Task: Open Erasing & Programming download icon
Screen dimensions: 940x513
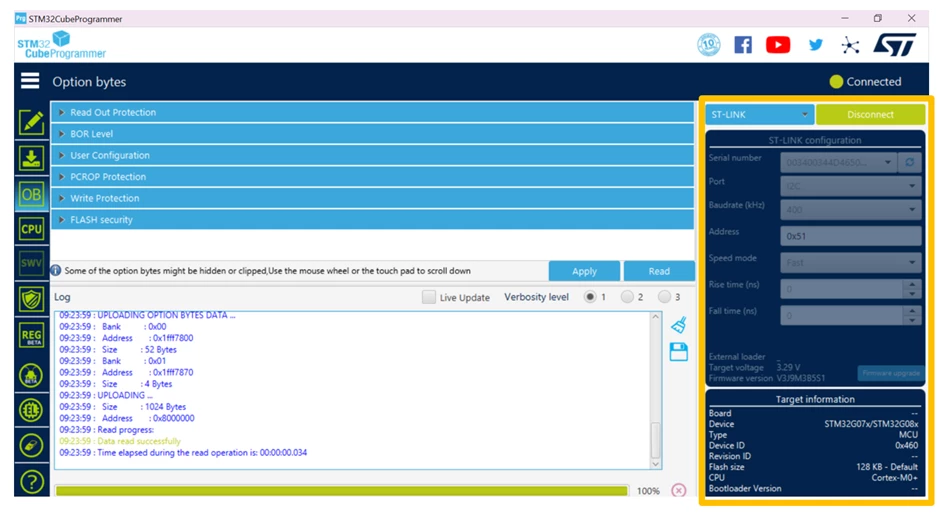Action: click(31, 159)
